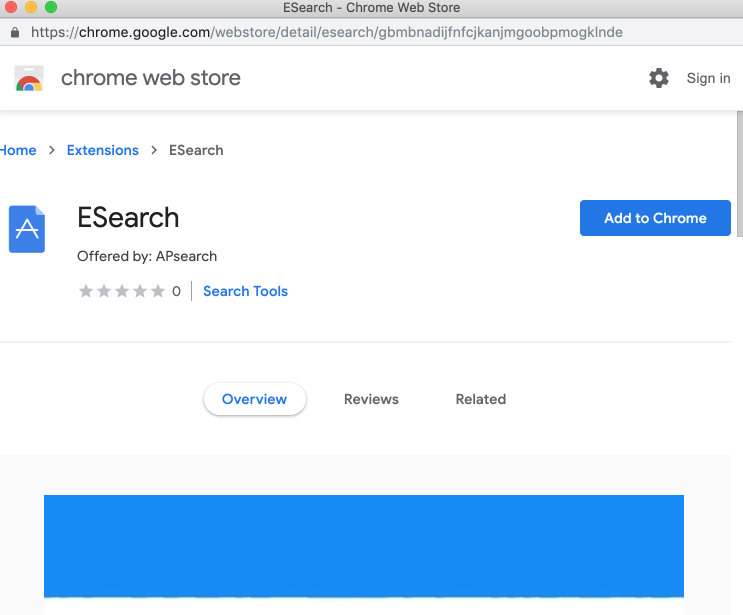Screen dimensions: 743x615
Task: Click the star rating for ESearch
Action: pyautogui.click(x=122, y=291)
